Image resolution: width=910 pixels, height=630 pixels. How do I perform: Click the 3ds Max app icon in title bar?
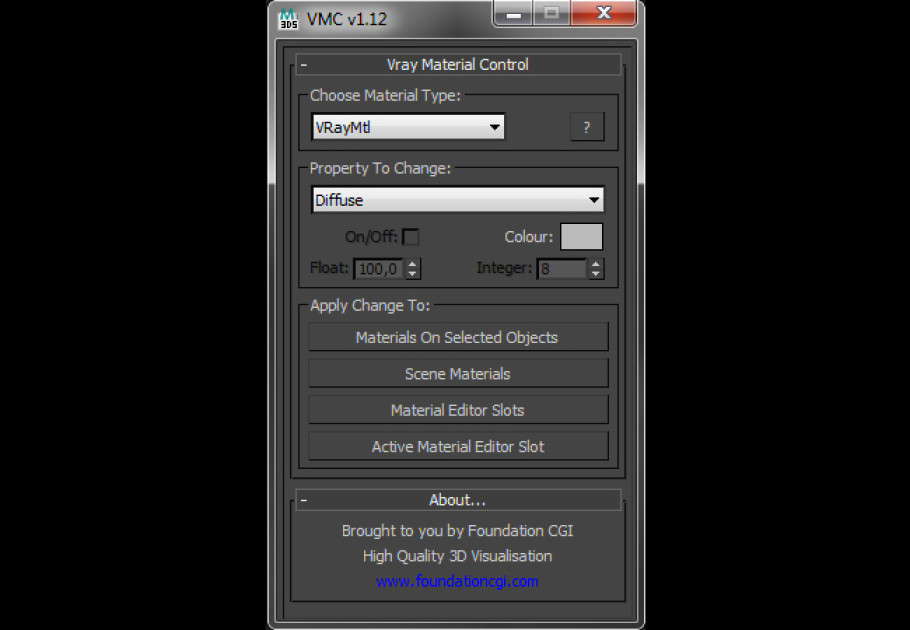pos(288,19)
